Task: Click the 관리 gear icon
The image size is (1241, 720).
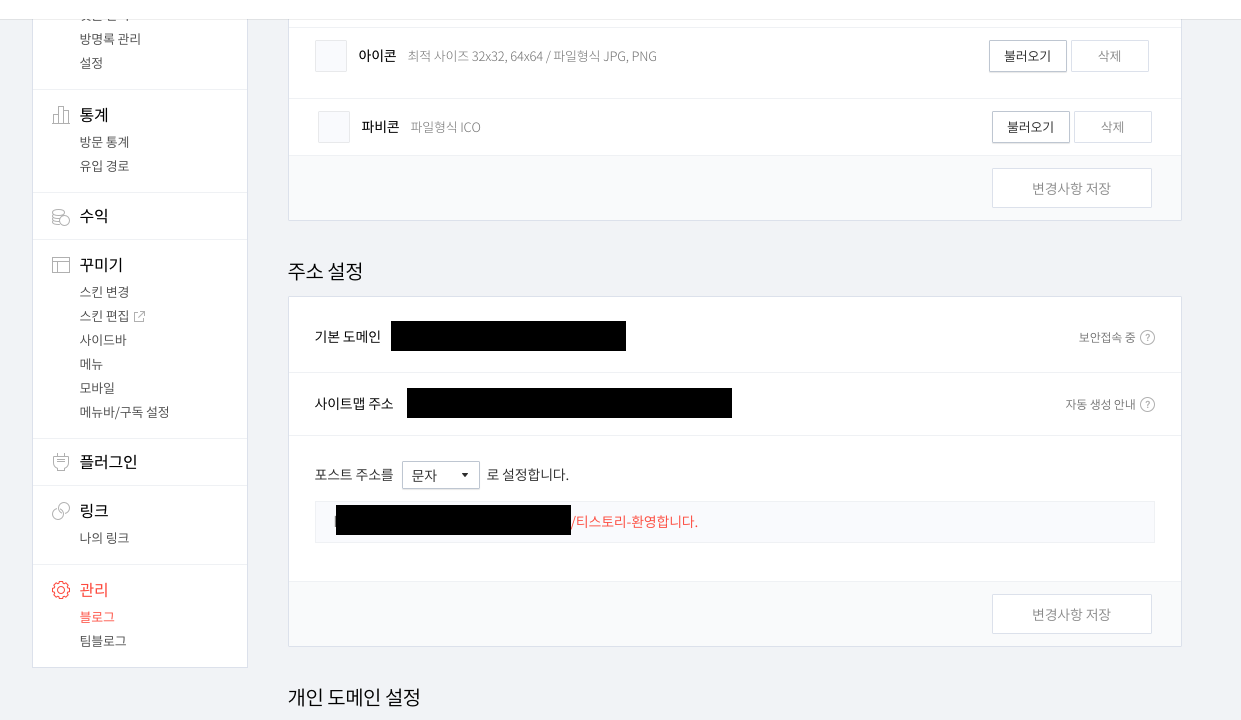Action: [x=61, y=590]
